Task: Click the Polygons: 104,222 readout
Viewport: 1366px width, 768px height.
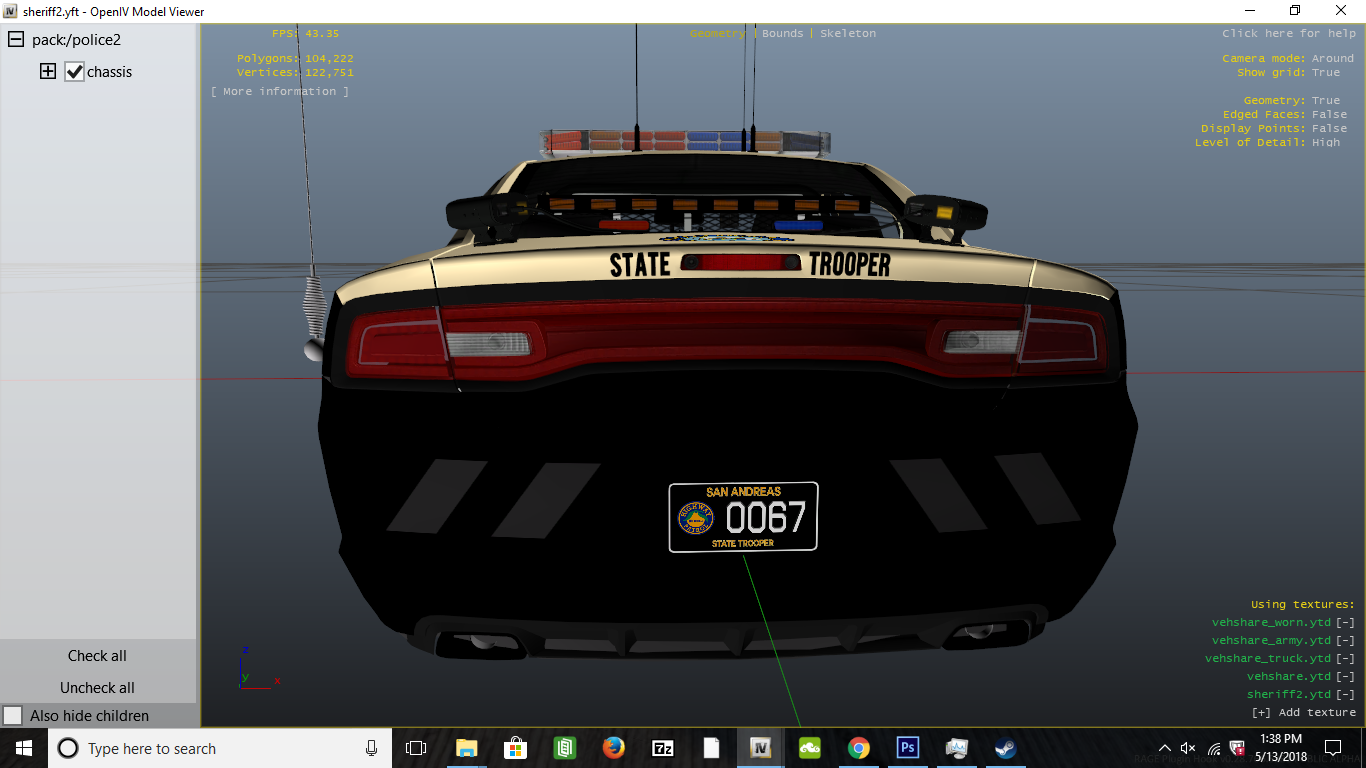Action: coord(295,59)
